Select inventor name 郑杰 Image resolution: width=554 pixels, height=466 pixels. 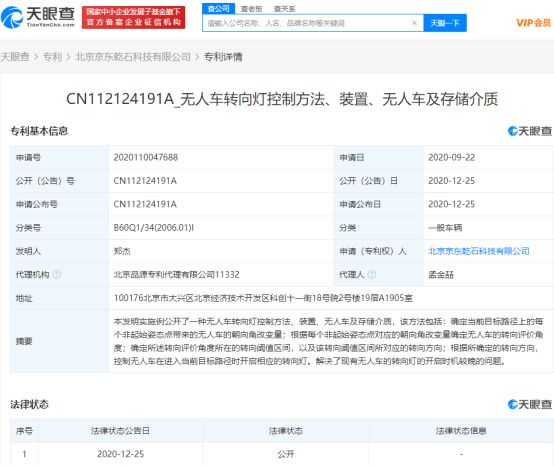tap(122, 251)
